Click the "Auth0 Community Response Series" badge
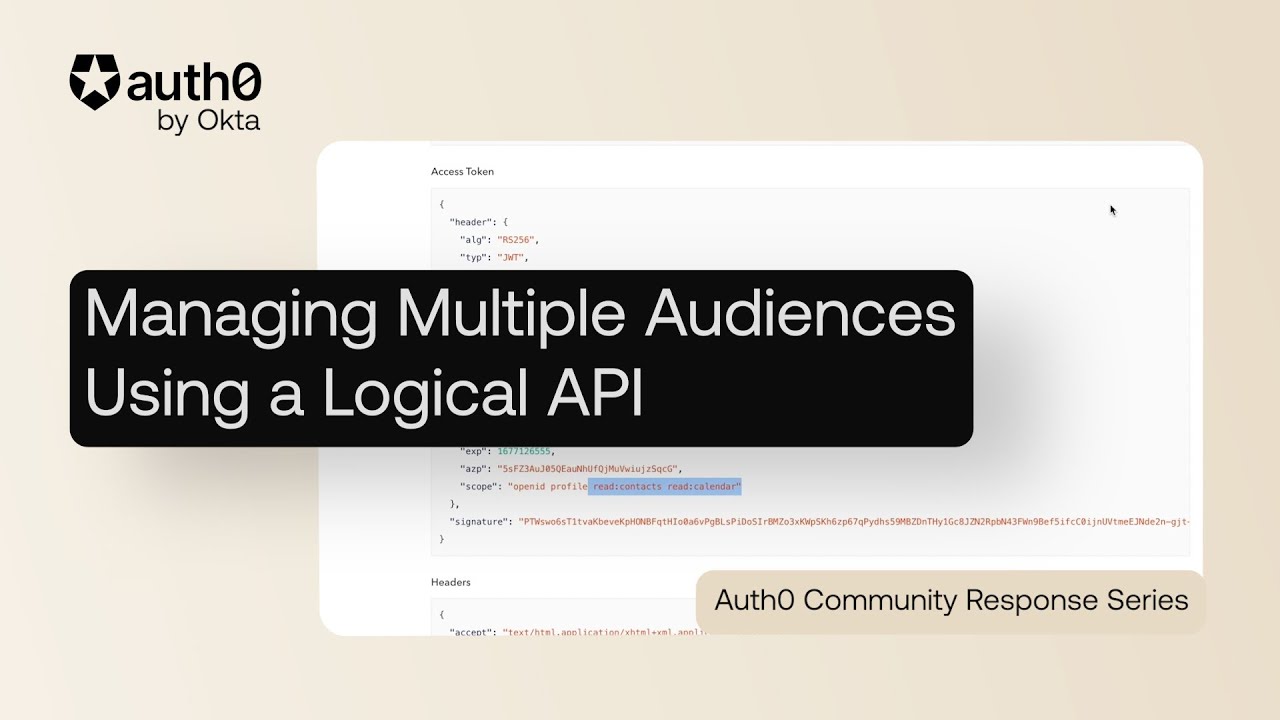 pyautogui.click(x=951, y=601)
